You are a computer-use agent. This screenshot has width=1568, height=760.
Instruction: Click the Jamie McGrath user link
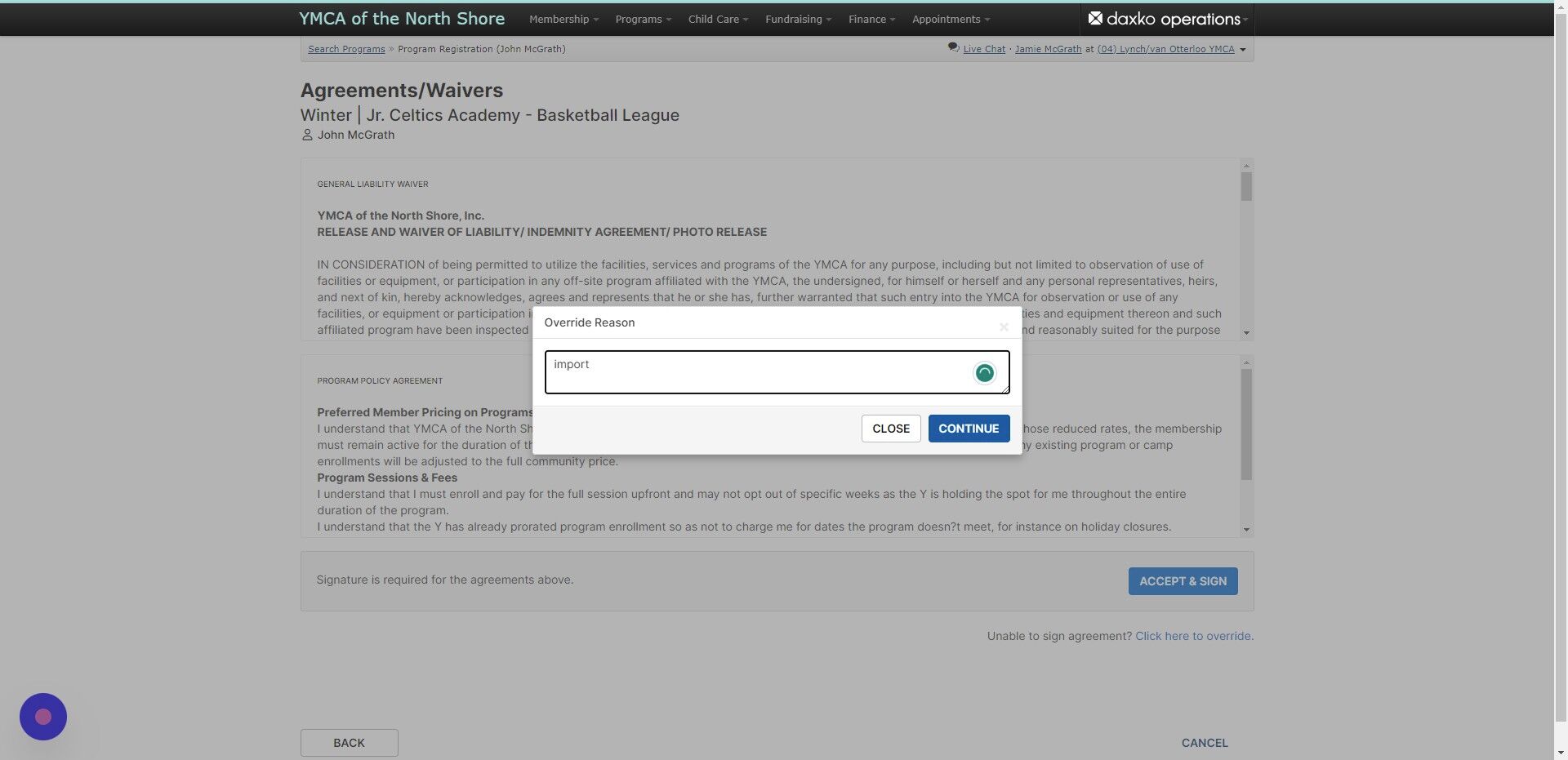coord(1048,49)
